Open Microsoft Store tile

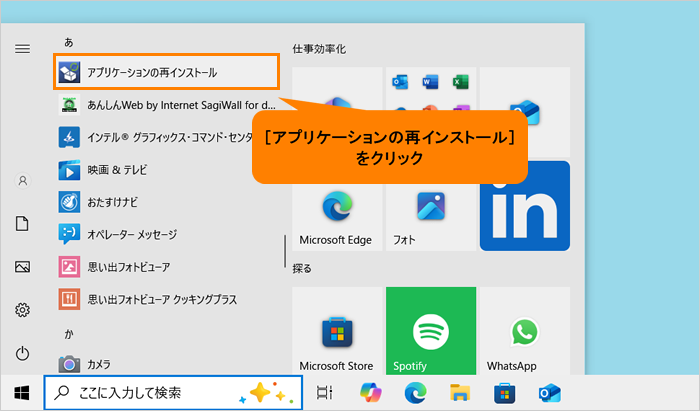point(337,331)
